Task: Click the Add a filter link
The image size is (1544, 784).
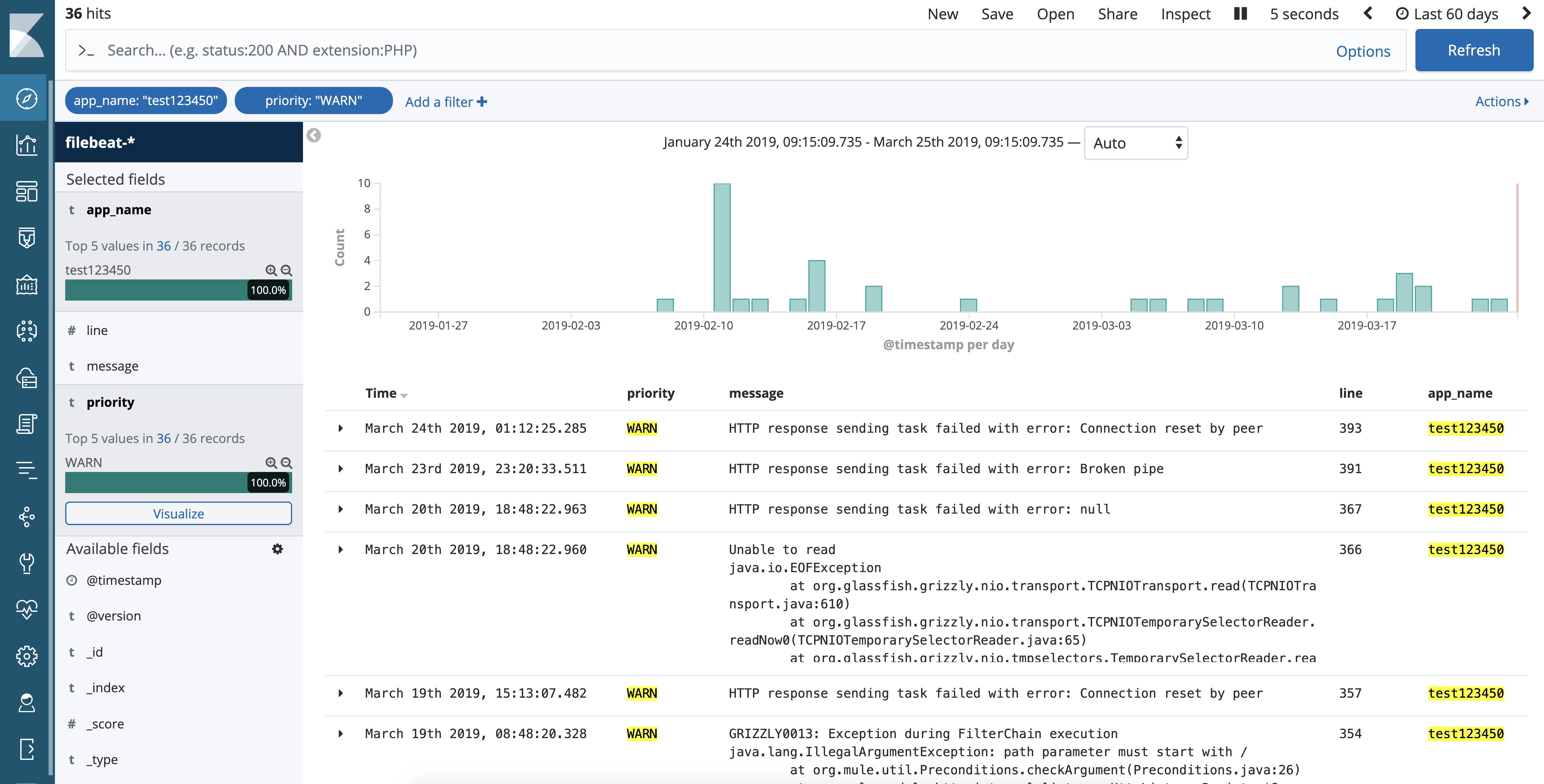Action: [x=445, y=102]
